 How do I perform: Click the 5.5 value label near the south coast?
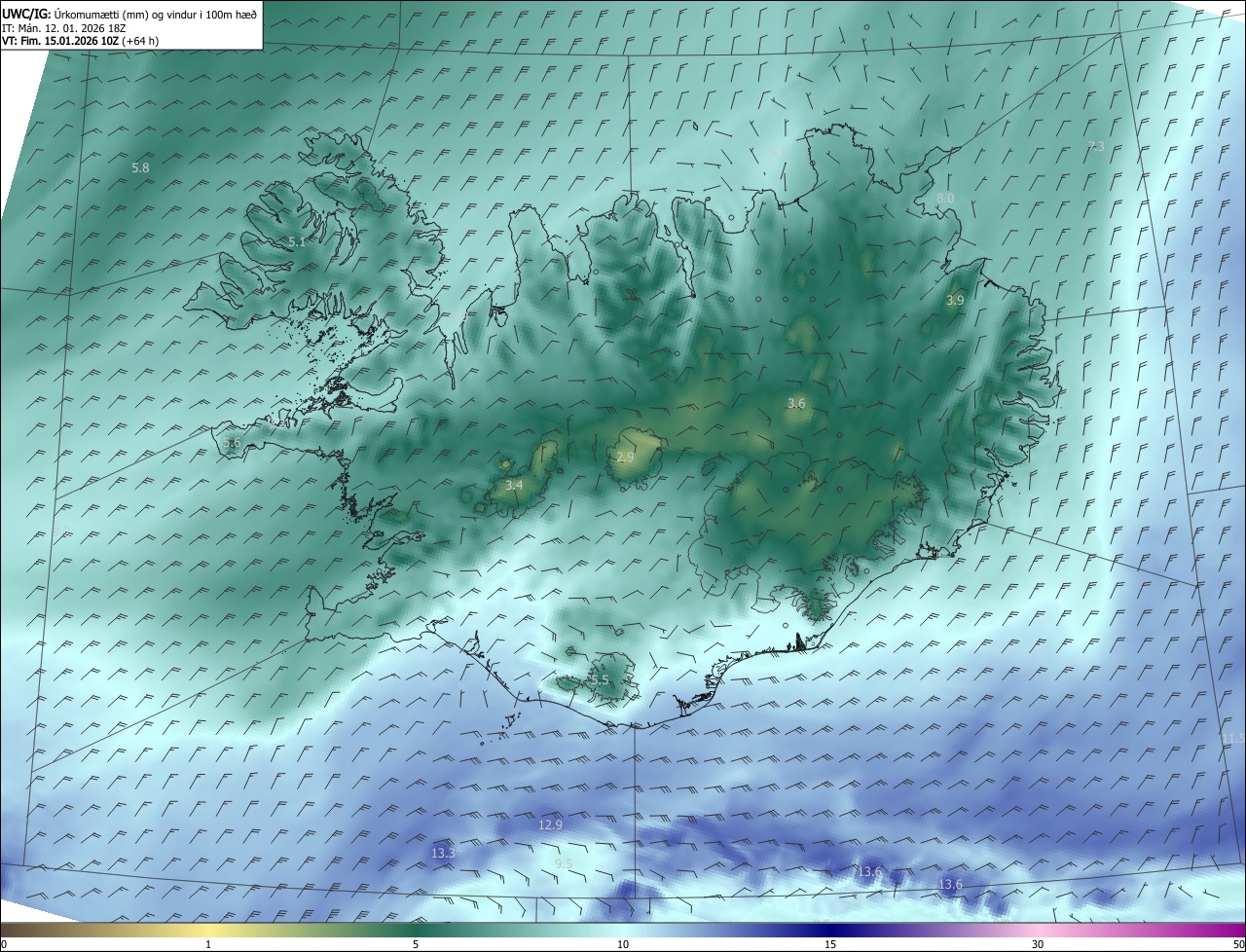pos(600,679)
